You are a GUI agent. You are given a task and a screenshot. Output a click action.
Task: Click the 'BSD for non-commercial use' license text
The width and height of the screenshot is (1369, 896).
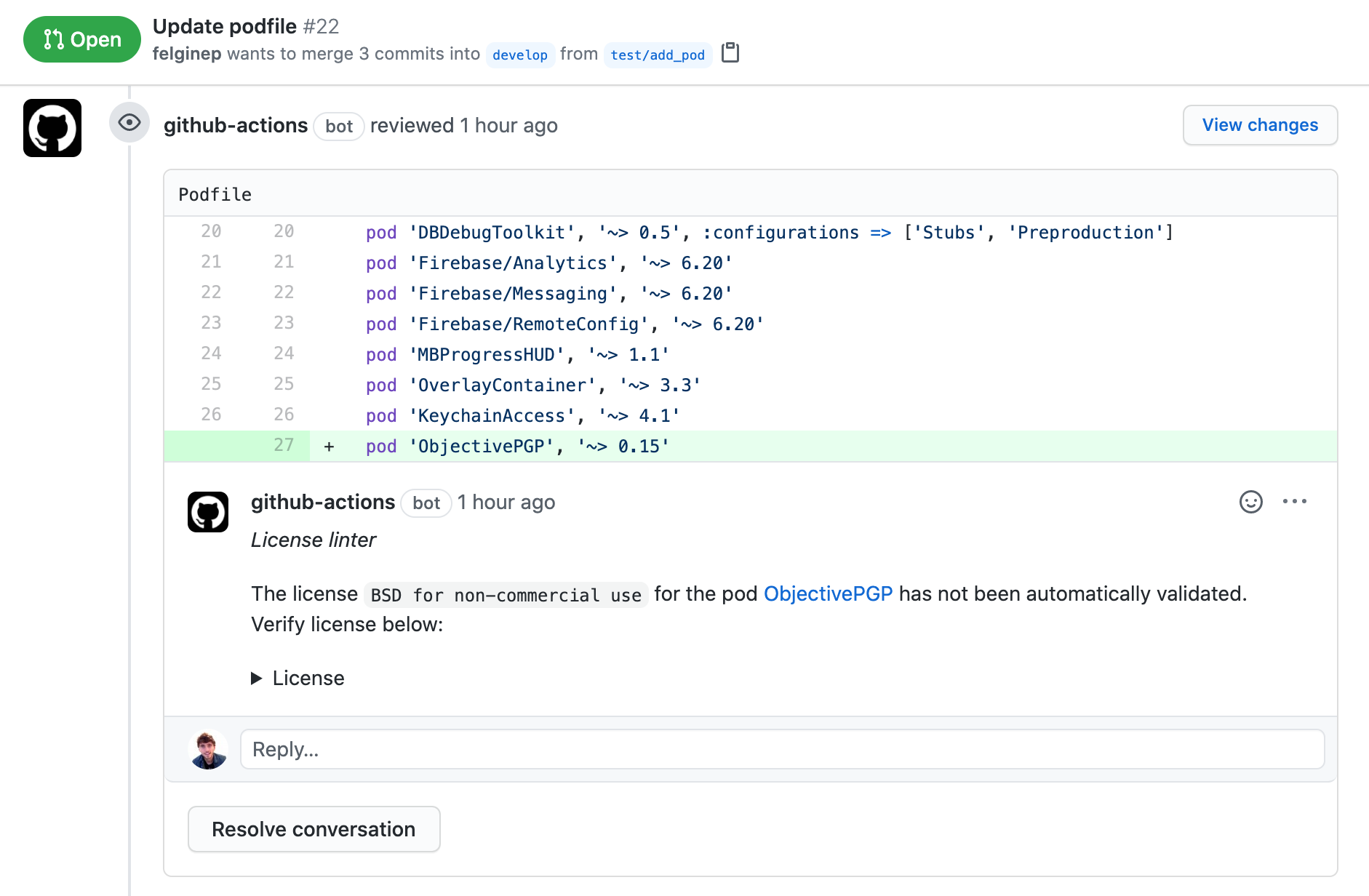pos(506,595)
